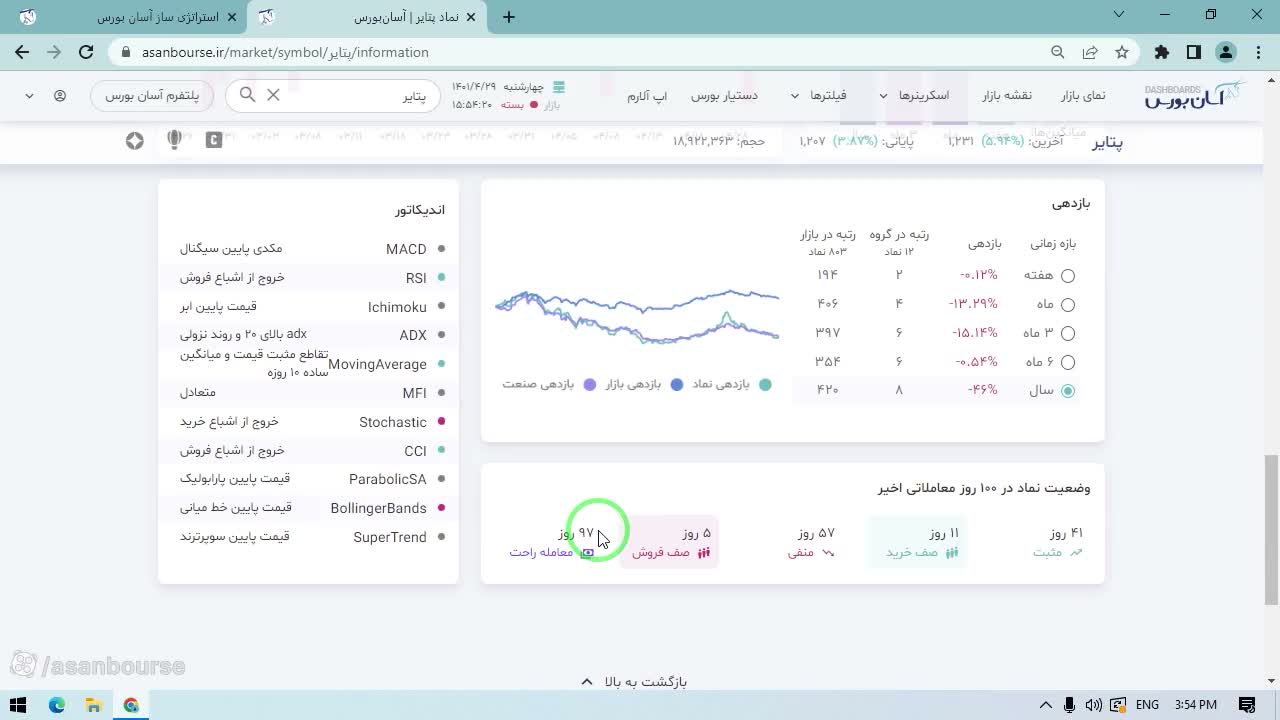
Task: Bookmark this page with star icon
Action: tap(1122, 52)
